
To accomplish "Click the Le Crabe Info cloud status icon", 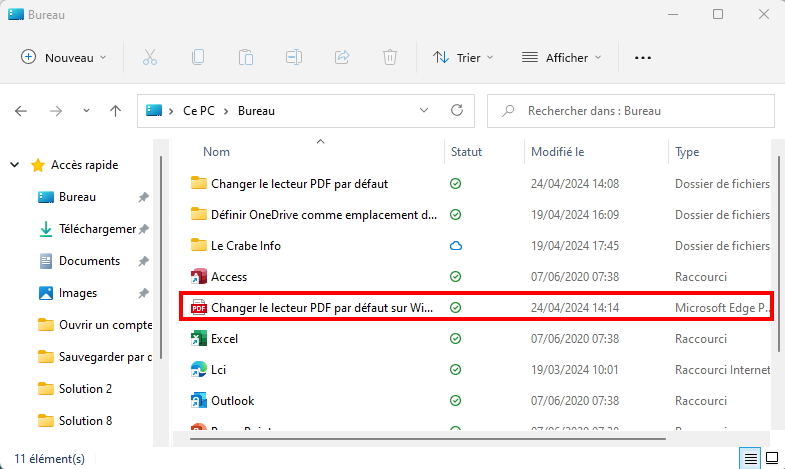I will pos(456,246).
